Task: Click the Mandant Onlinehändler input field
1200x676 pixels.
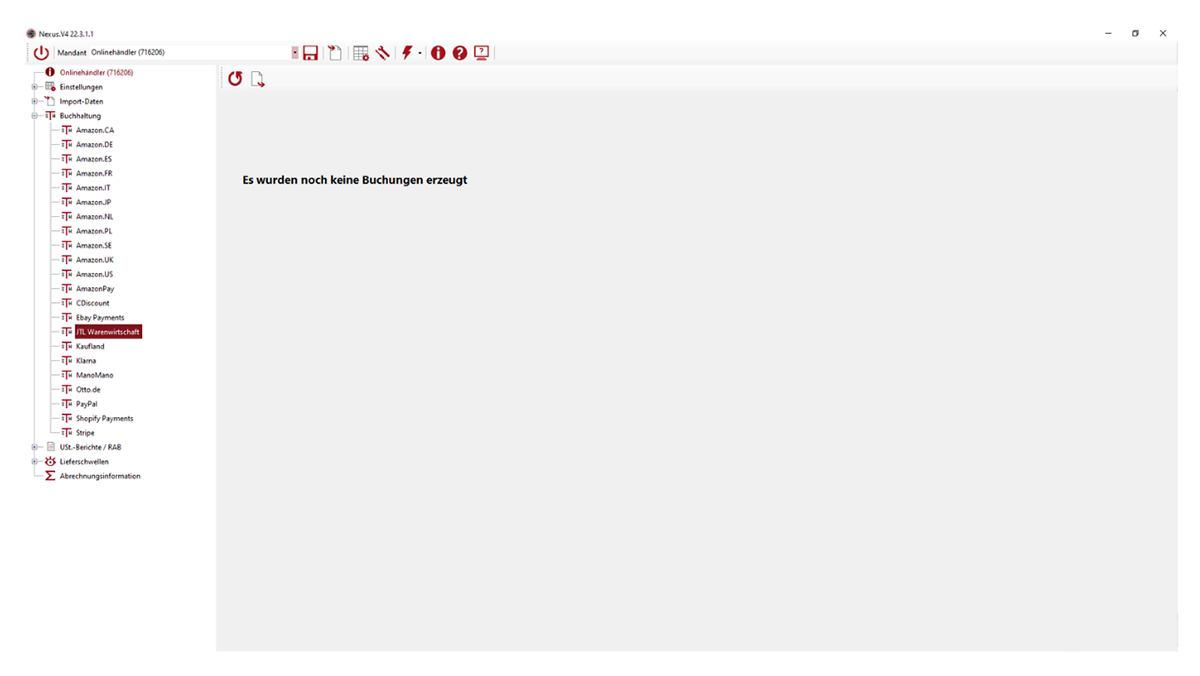Action: point(188,53)
